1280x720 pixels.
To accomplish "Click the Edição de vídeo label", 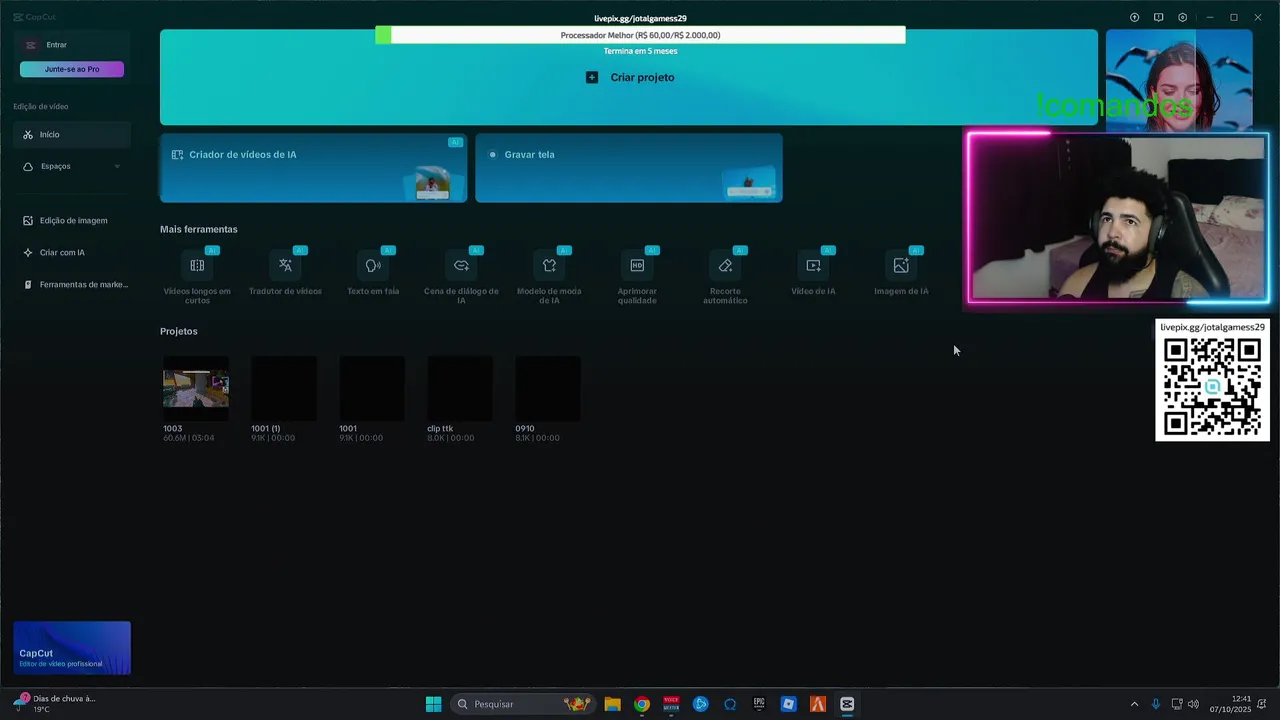I will click(41, 106).
